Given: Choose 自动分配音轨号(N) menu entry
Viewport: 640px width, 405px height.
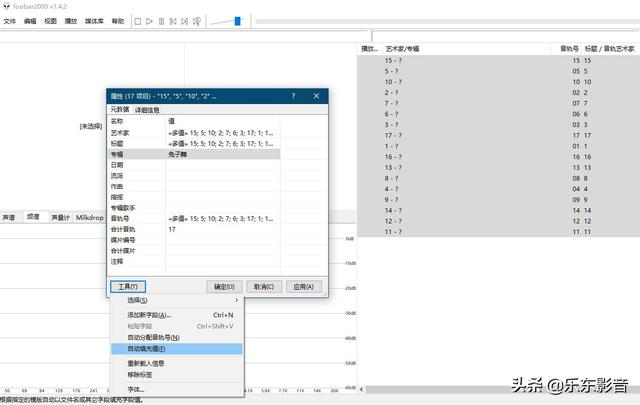Looking at the screenshot, I should pyautogui.click(x=177, y=337).
